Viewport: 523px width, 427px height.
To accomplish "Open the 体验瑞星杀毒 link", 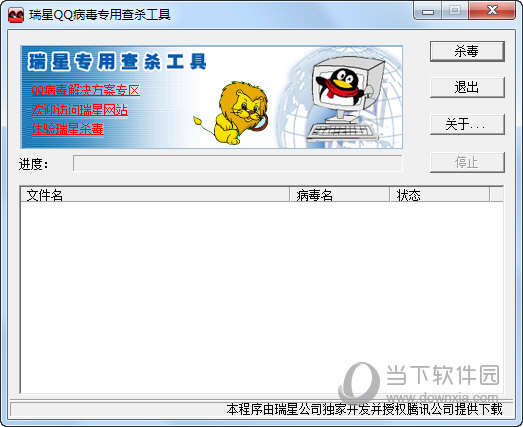I will pyautogui.click(x=68, y=129).
